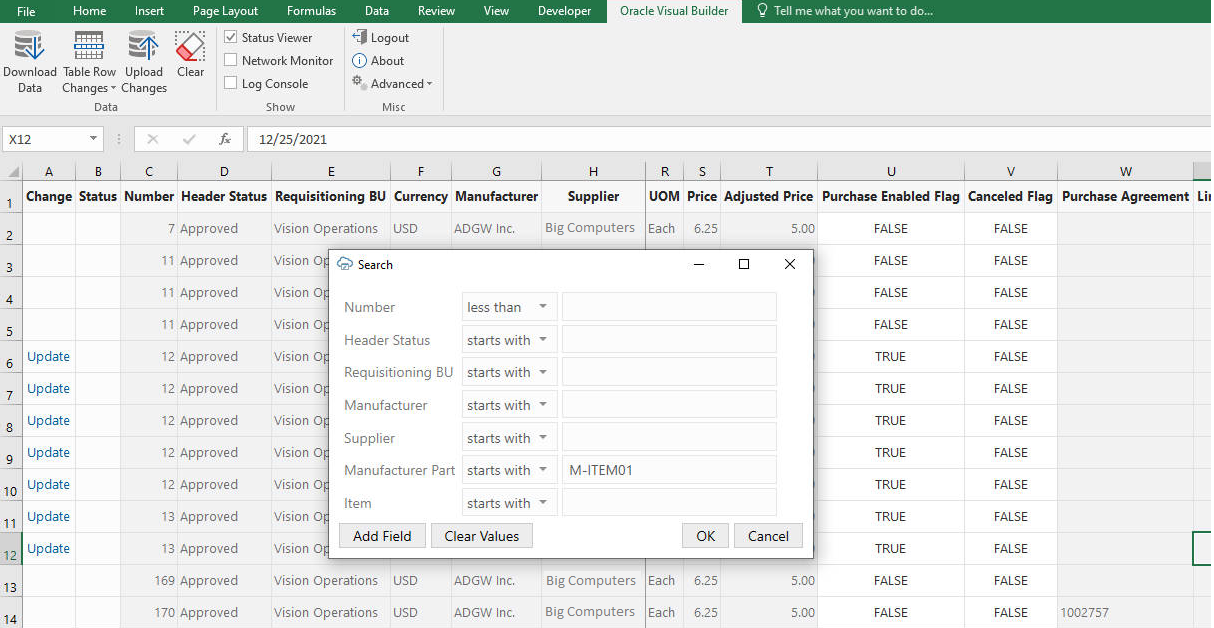
Task: Click the Logout icon
Action: click(359, 37)
